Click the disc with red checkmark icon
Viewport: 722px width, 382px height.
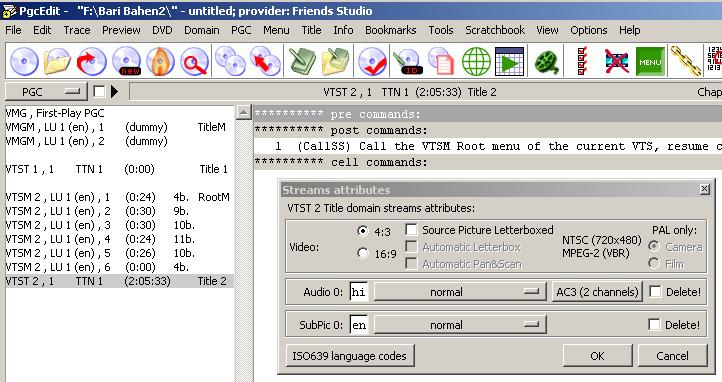pyautogui.click(x=372, y=61)
